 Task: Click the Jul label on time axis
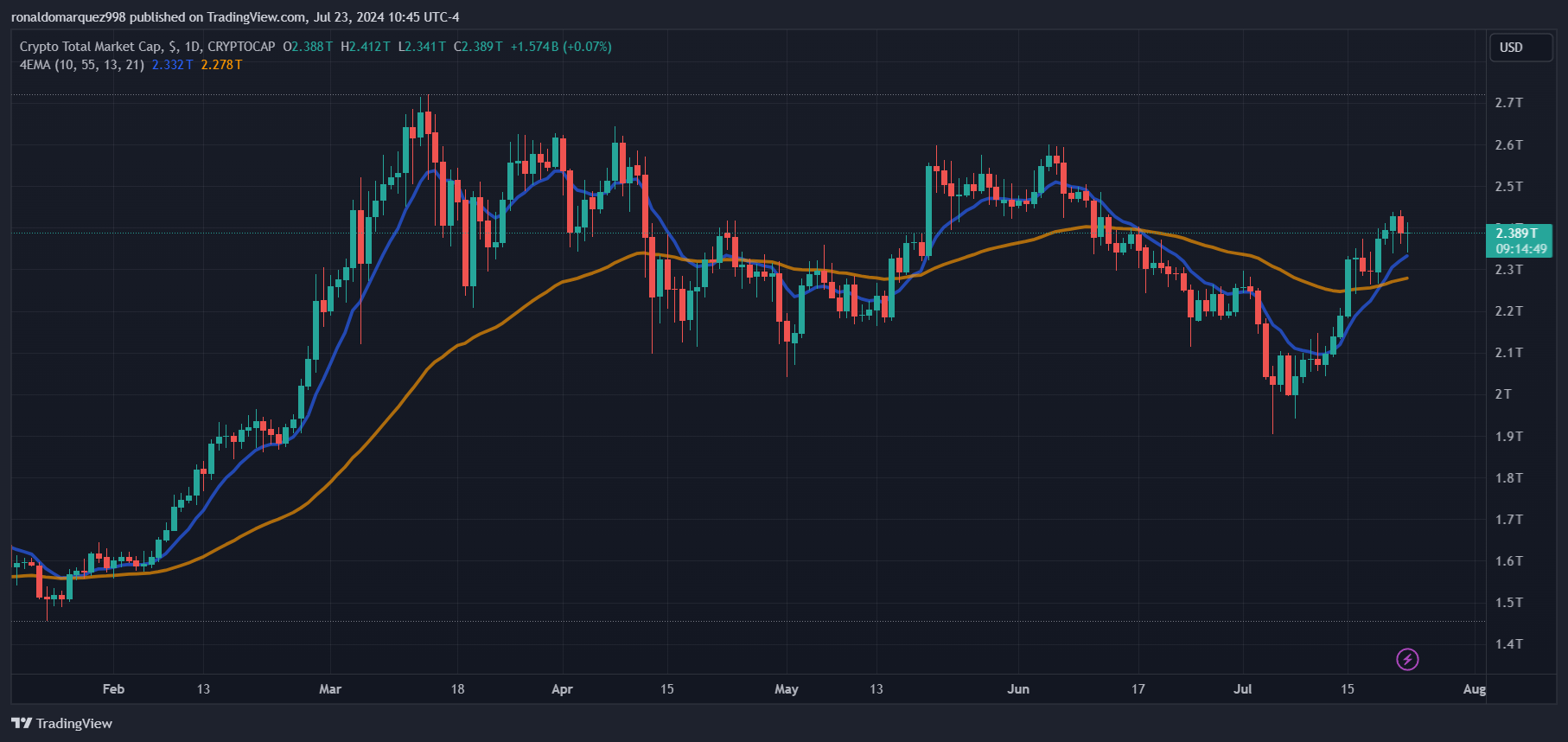(1243, 689)
